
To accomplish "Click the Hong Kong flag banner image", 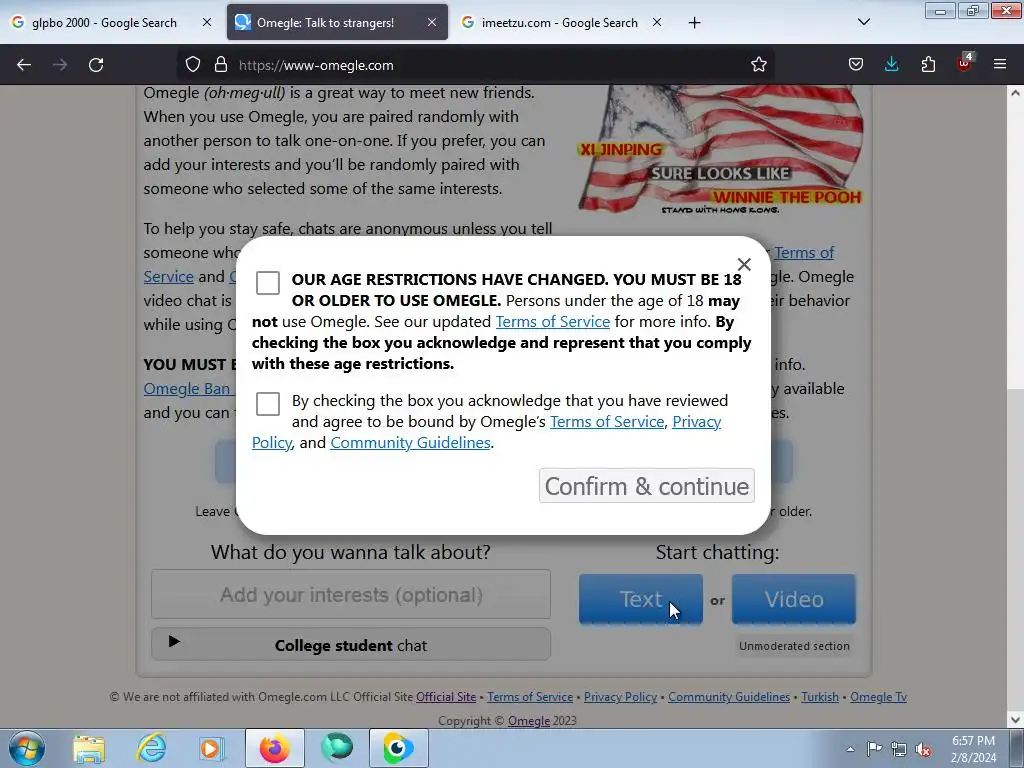I will coord(720,149).
